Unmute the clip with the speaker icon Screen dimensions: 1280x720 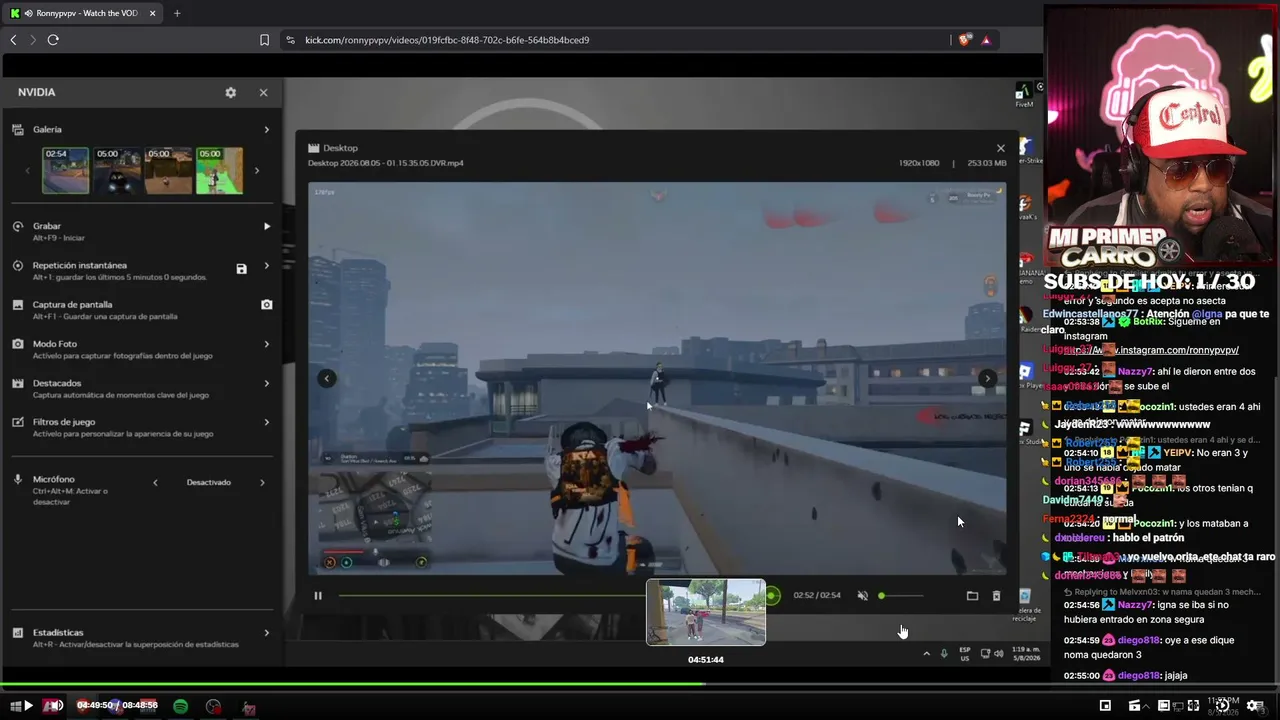tap(862, 595)
